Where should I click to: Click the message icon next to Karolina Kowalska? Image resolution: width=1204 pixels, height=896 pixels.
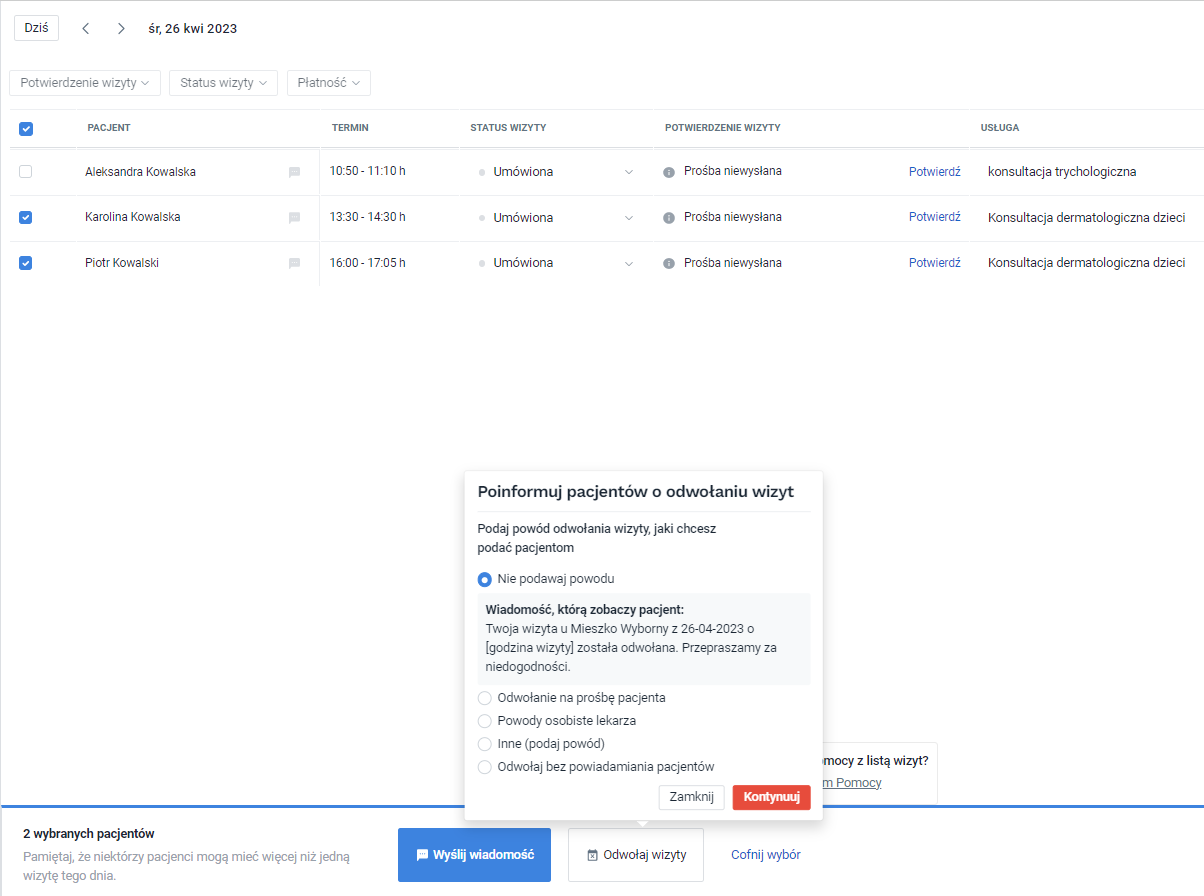tap(294, 217)
